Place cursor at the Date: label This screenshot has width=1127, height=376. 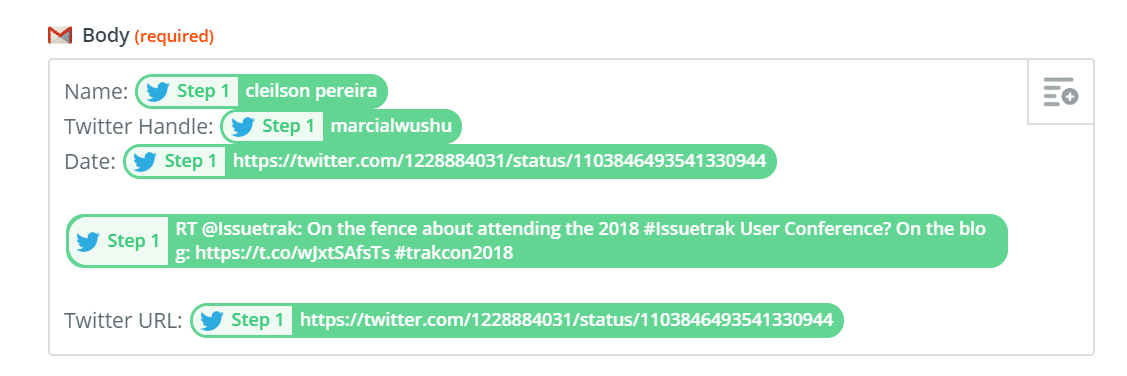click(90, 162)
